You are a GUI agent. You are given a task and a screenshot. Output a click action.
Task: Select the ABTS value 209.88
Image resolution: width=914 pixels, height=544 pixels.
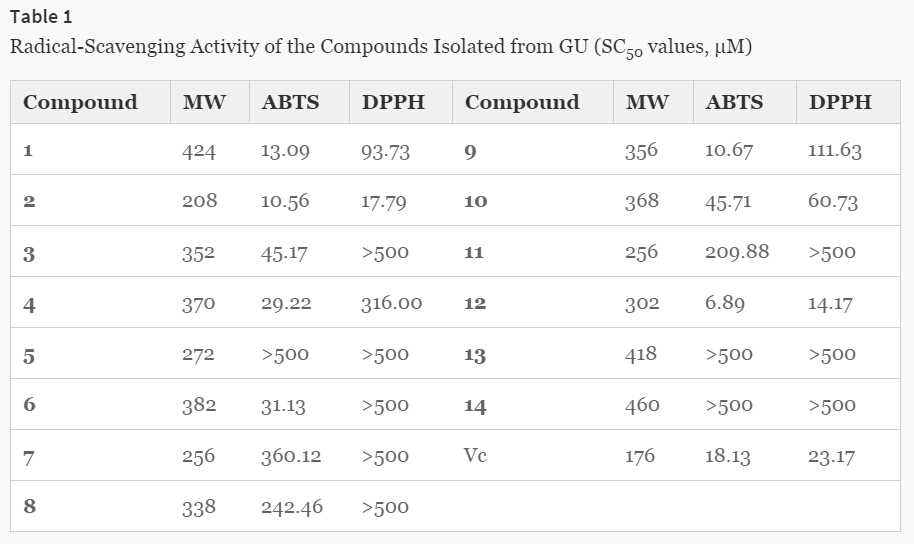click(x=737, y=252)
